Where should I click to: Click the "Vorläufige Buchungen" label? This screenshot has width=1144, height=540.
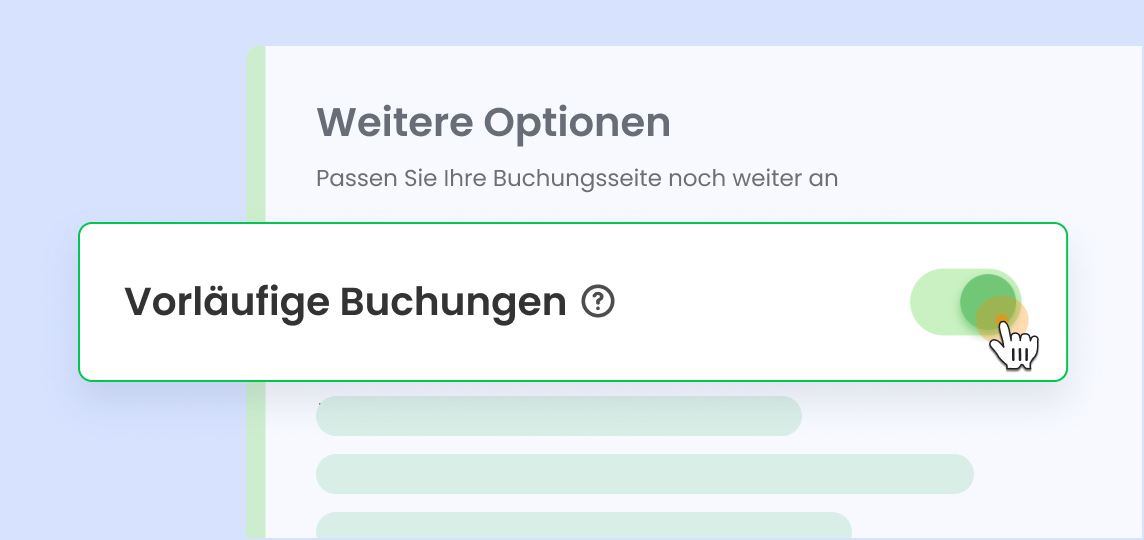pos(345,301)
